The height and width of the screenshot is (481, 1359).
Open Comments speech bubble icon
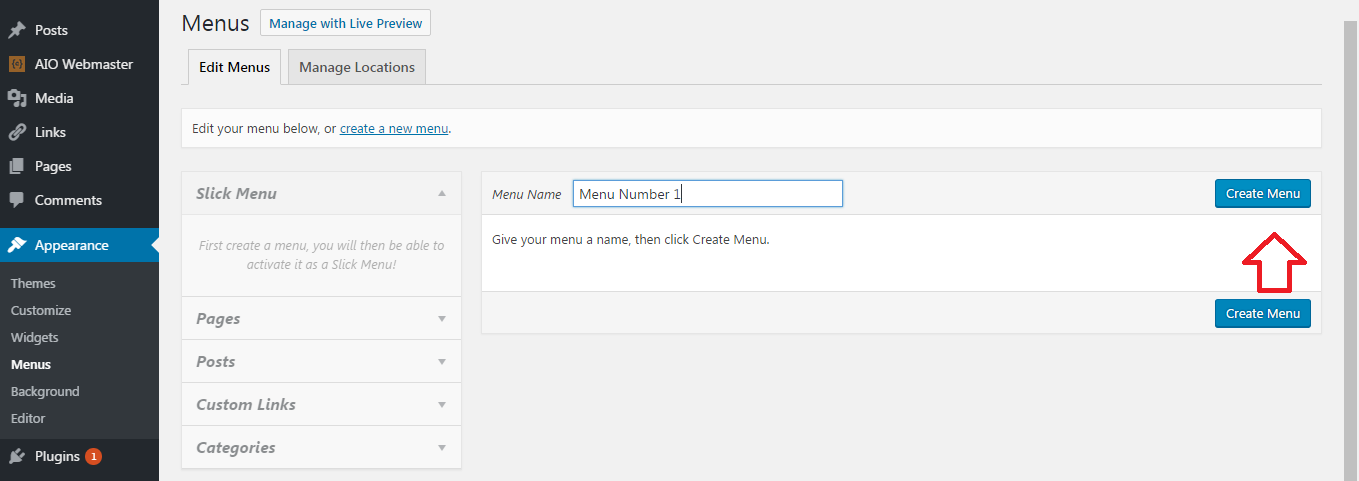click(x=17, y=200)
